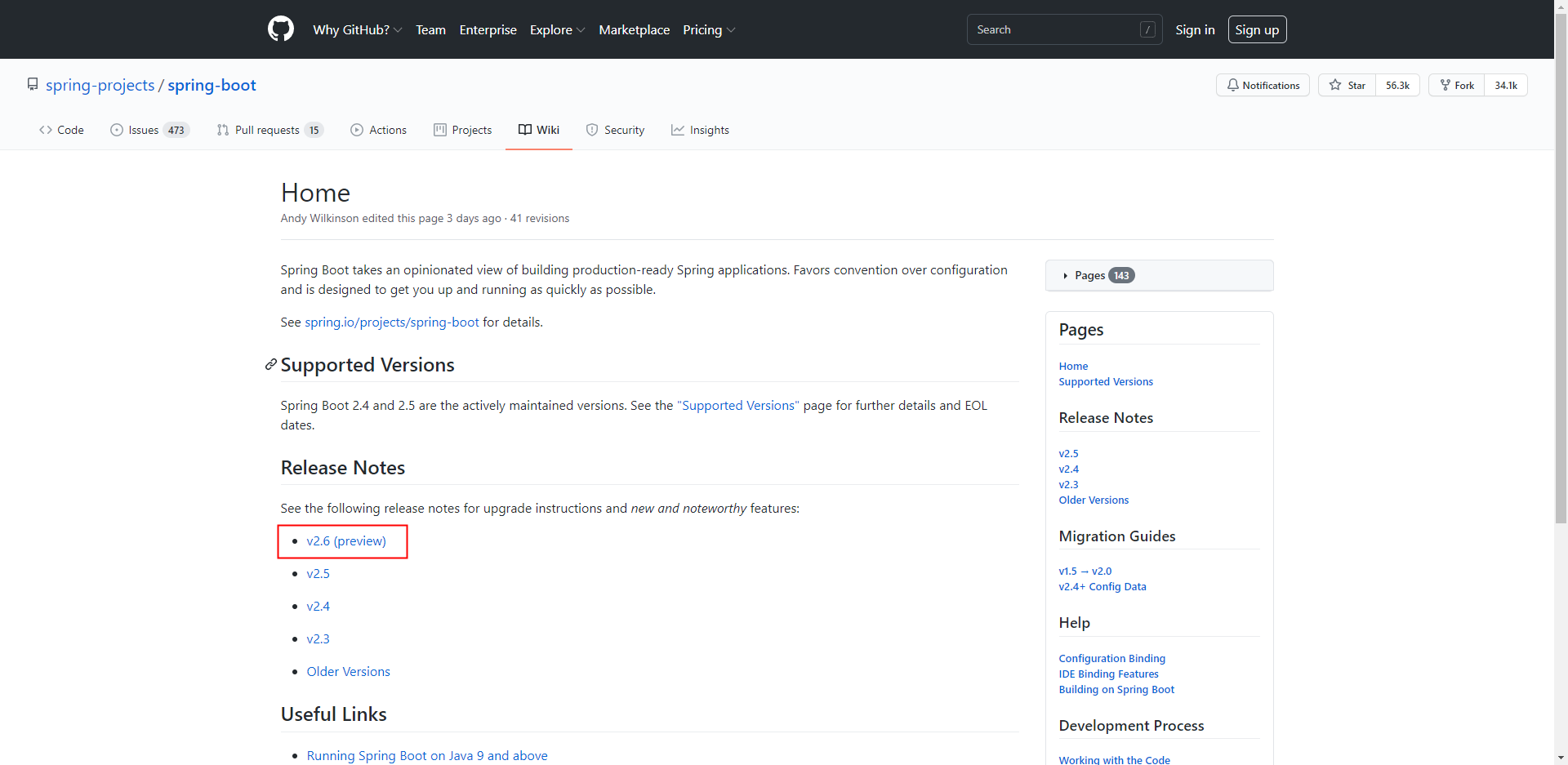Click the repository icon beside spring-projects

tap(33, 85)
